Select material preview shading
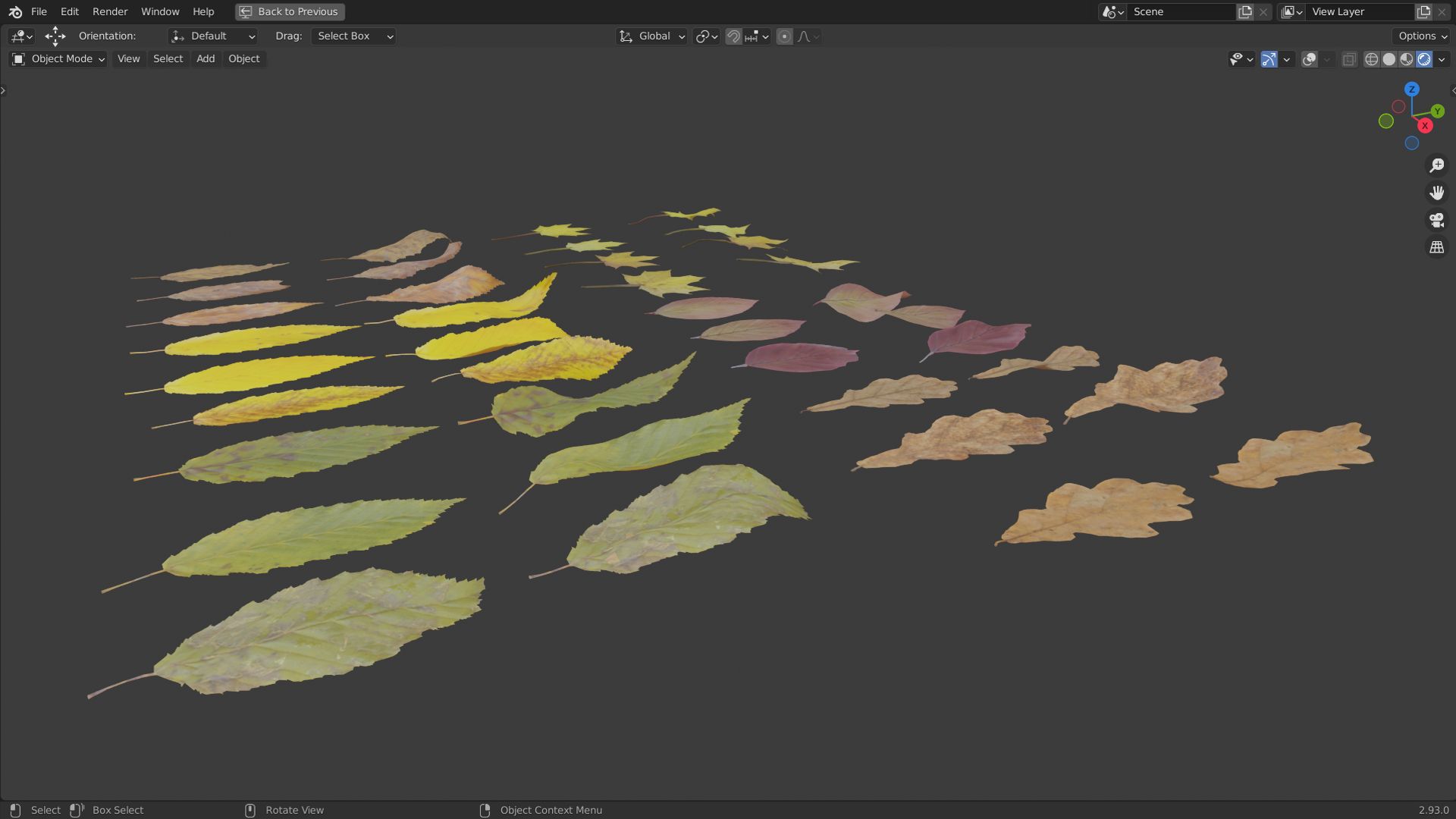The height and width of the screenshot is (819, 1456). [x=1406, y=59]
